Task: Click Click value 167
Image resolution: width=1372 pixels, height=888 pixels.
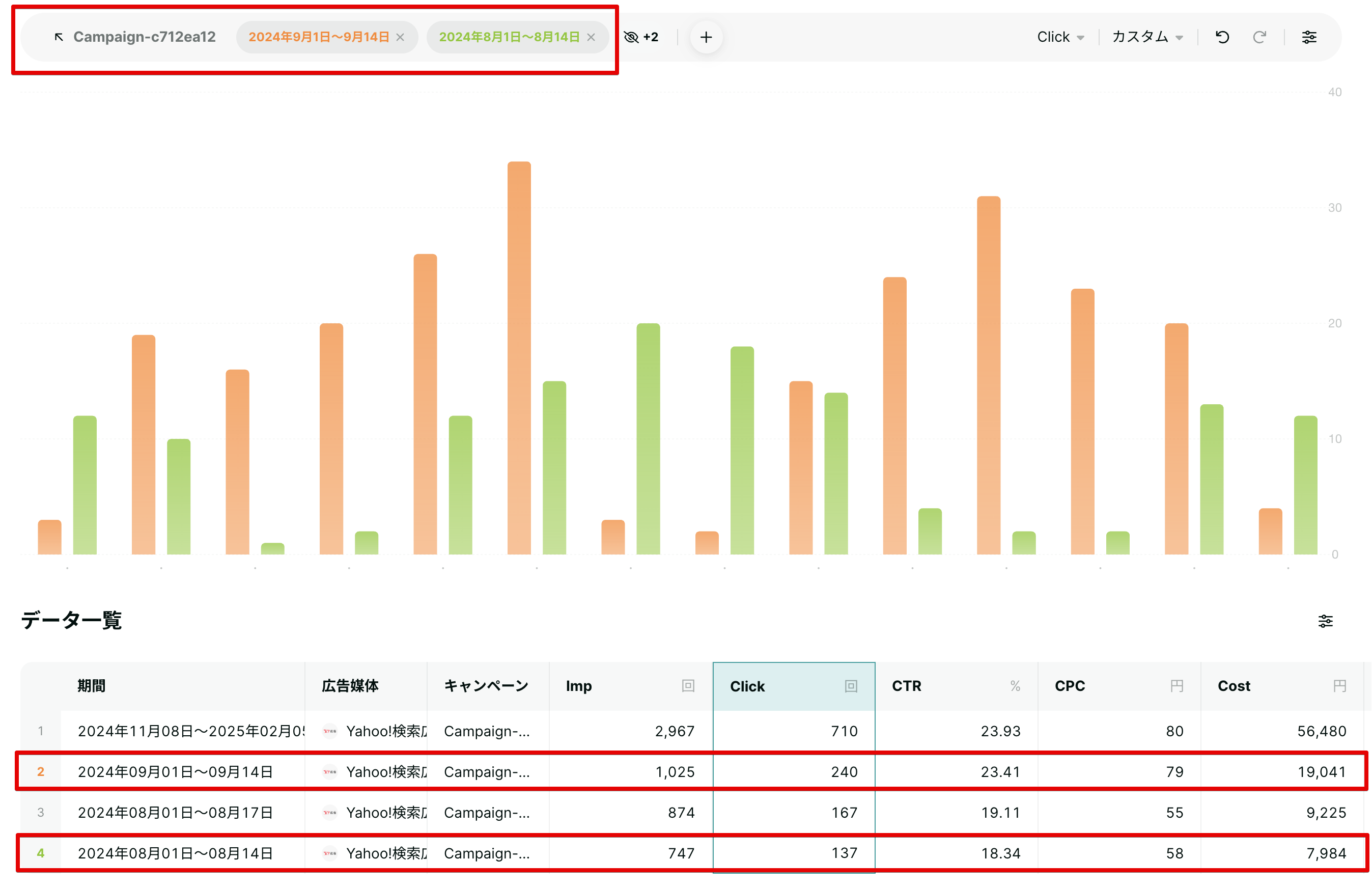Action: click(x=844, y=813)
